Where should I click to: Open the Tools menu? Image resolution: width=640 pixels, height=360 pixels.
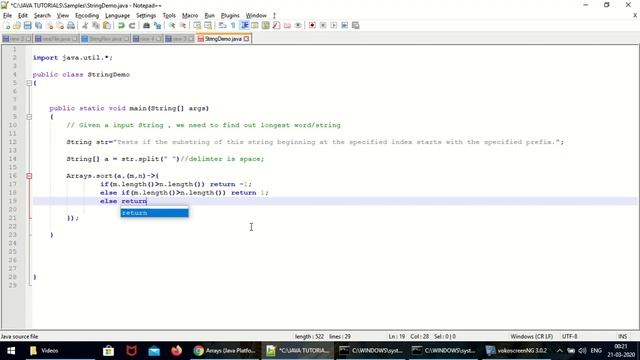(169, 16)
